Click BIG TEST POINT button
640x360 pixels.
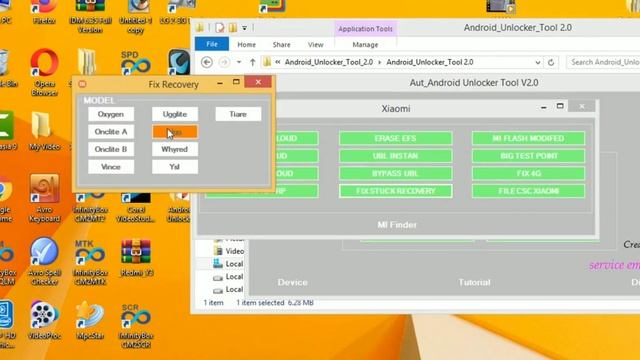tap(529, 156)
